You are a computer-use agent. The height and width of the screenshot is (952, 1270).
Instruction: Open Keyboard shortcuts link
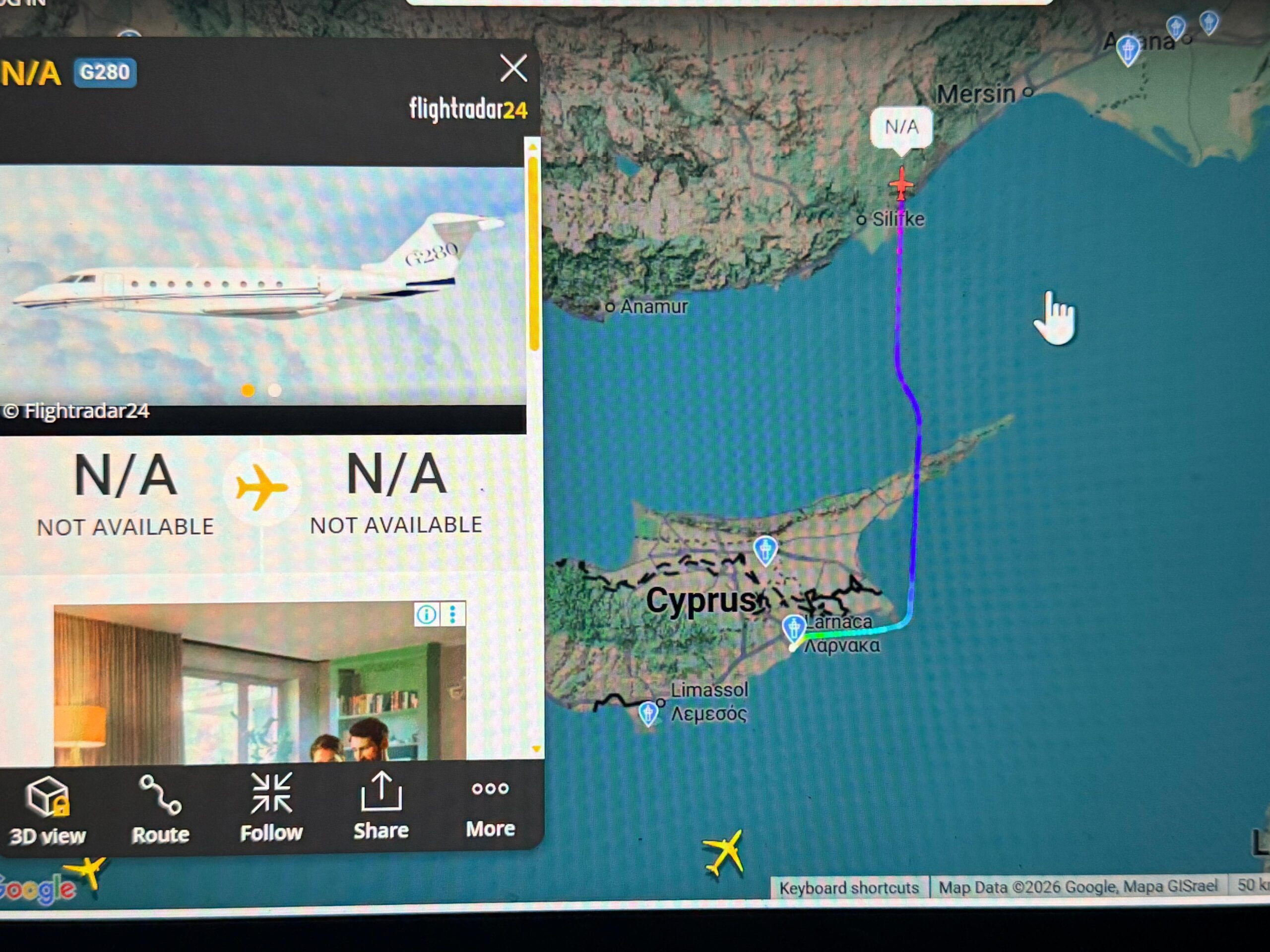tap(849, 889)
